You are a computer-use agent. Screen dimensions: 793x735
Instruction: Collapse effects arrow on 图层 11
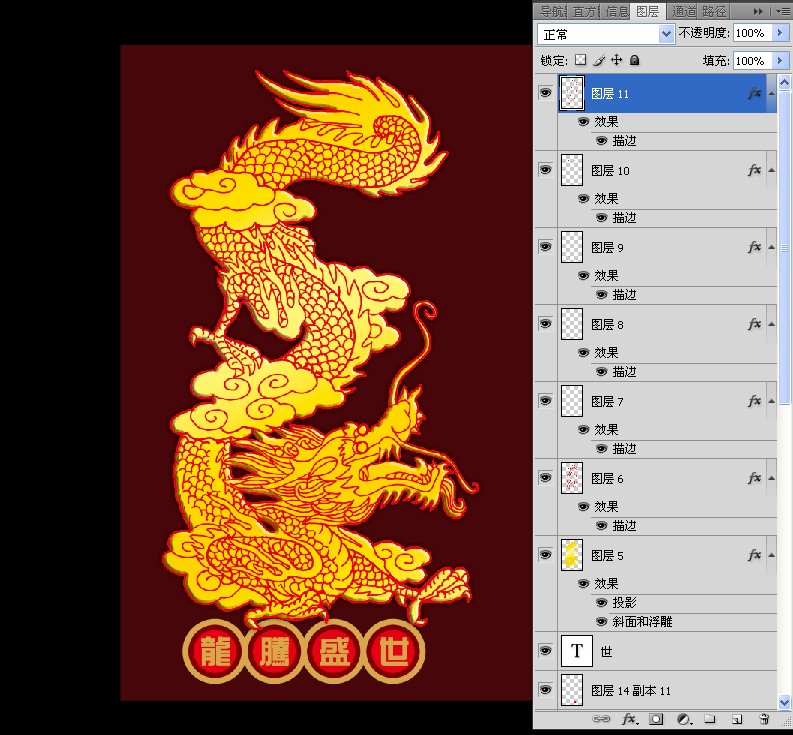(x=771, y=93)
